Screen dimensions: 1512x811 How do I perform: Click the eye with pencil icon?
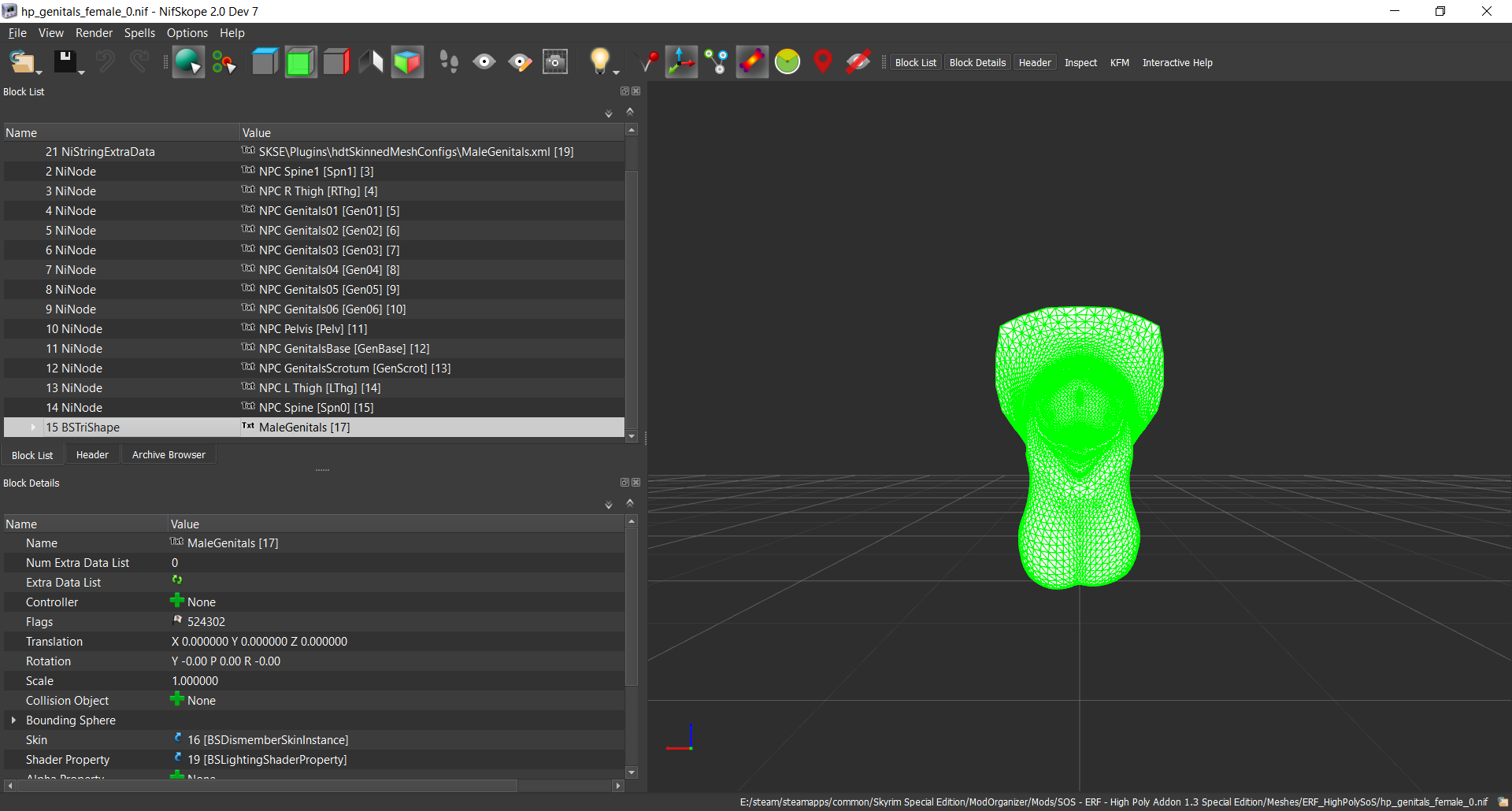[520, 61]
